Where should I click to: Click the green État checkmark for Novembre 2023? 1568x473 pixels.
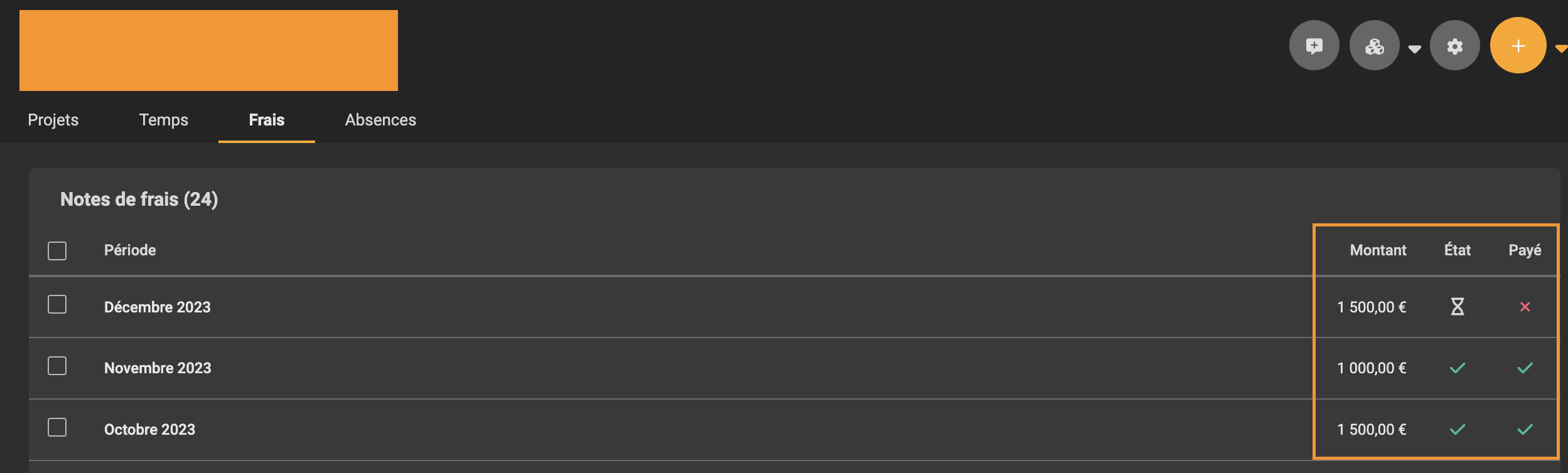(x=1458, y=368)
